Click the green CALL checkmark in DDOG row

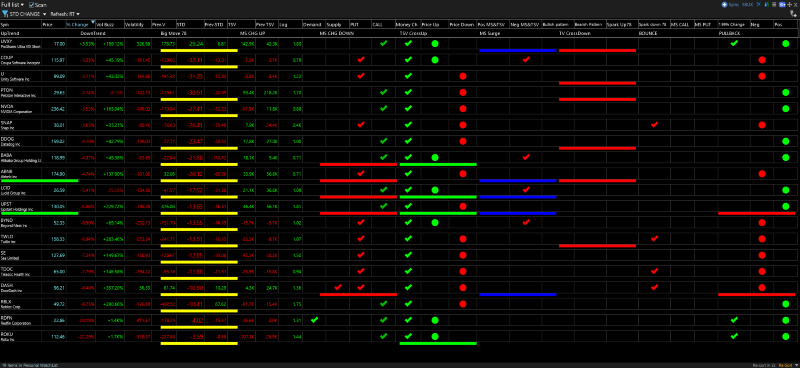(384, 141)
